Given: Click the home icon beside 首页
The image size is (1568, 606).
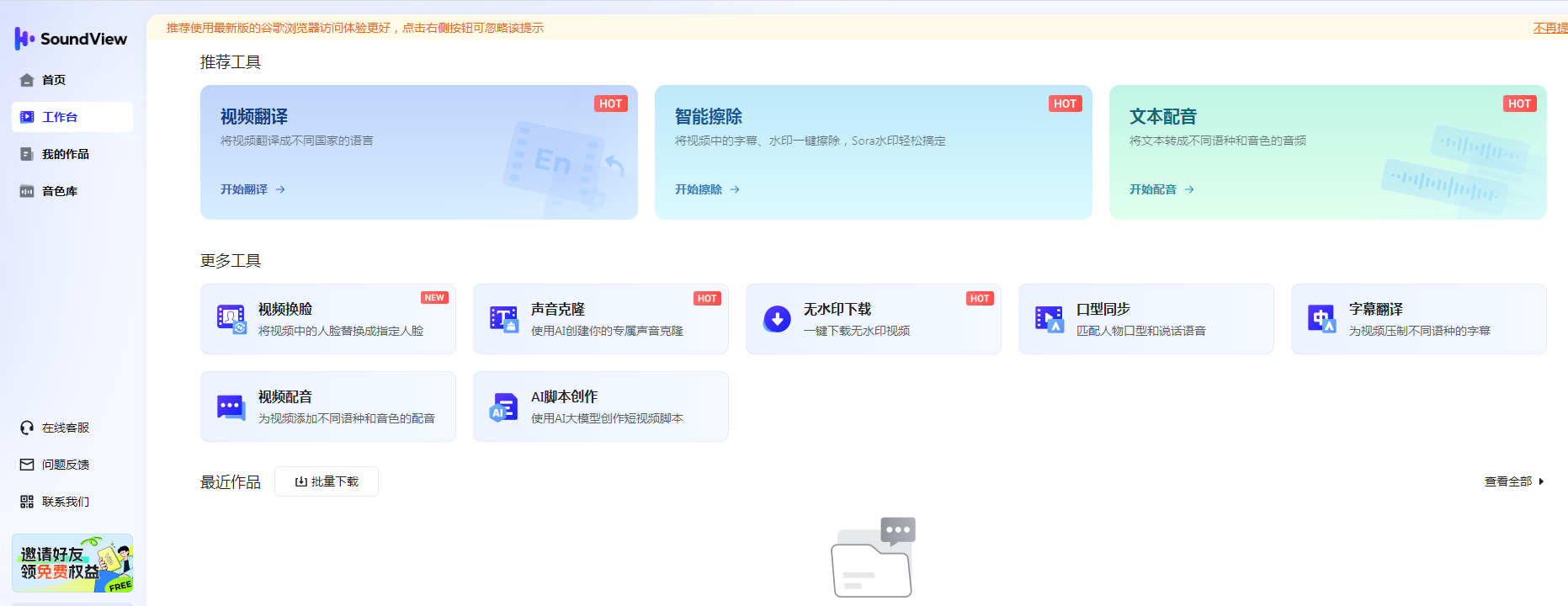Looking at the screenshot, I should (x=27, y=80).
